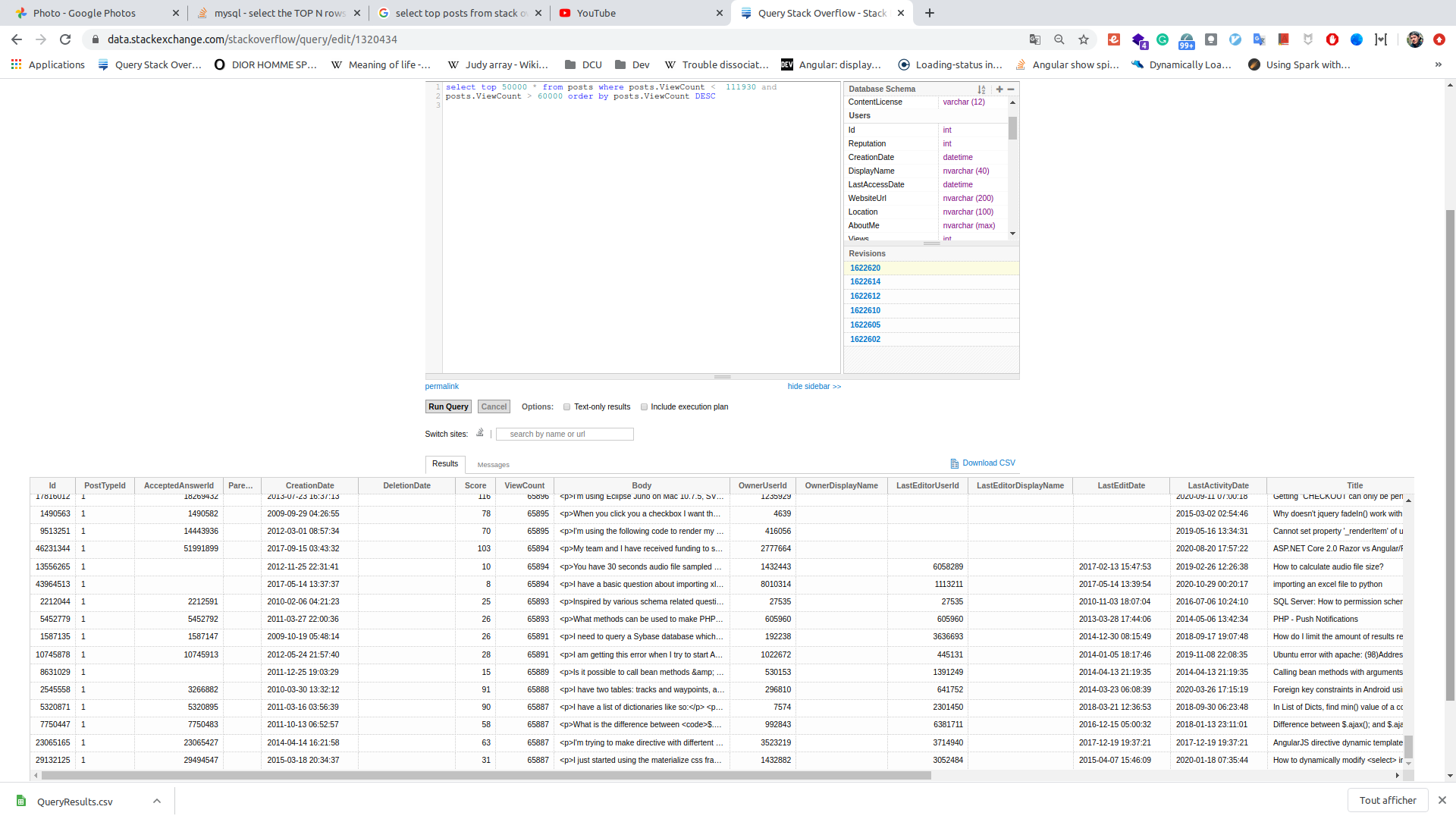Reload the current page
This screenshot has width=1456, height=819.
point(65,39)
